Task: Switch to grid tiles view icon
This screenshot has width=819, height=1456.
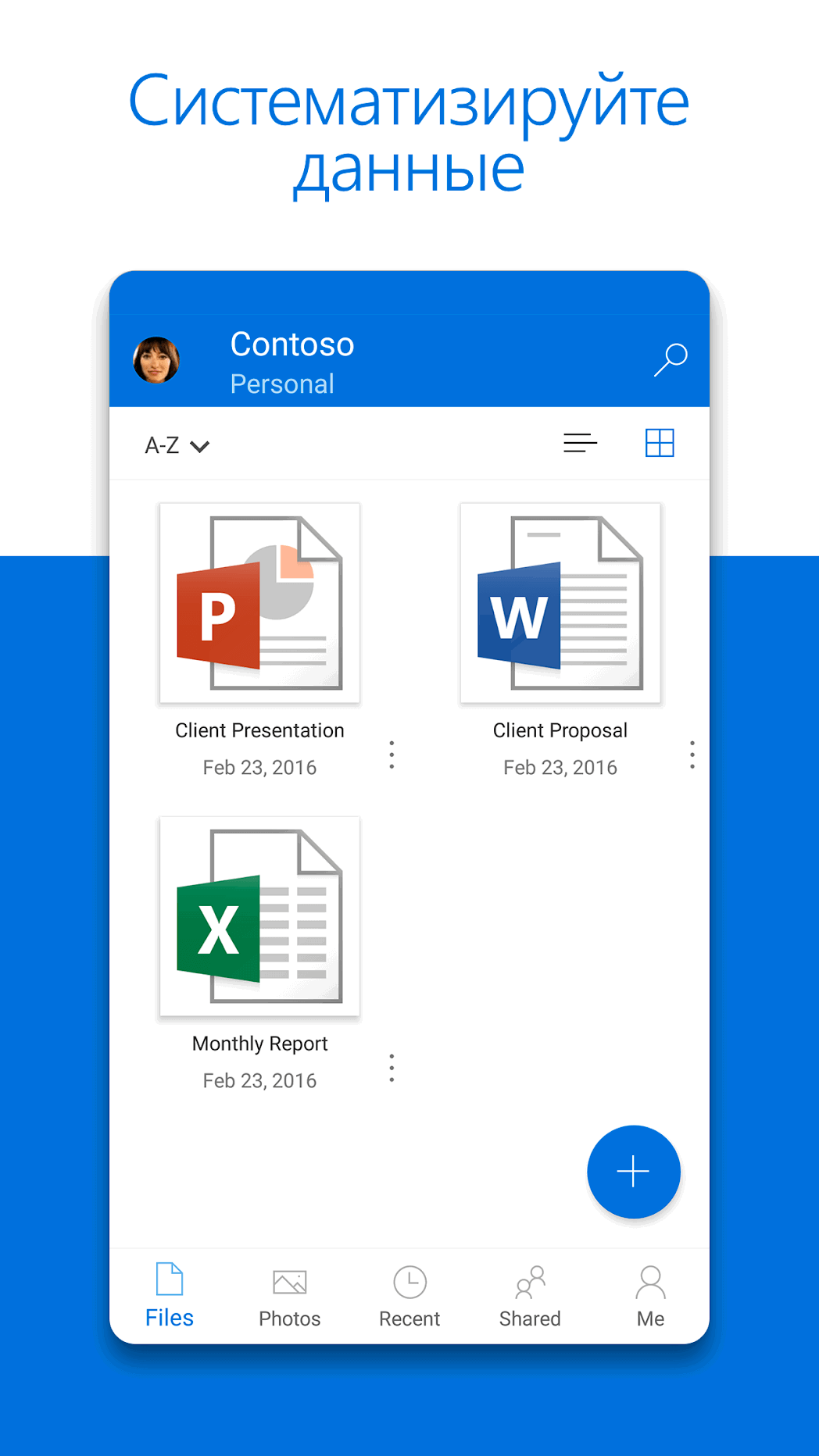Action: pyautogui.click(x=660, y=443)
